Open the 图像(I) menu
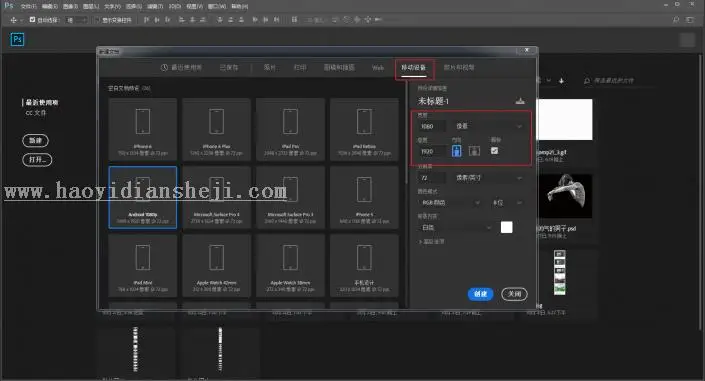The width and height of the screenshot is (705, 381). point(70,6)
